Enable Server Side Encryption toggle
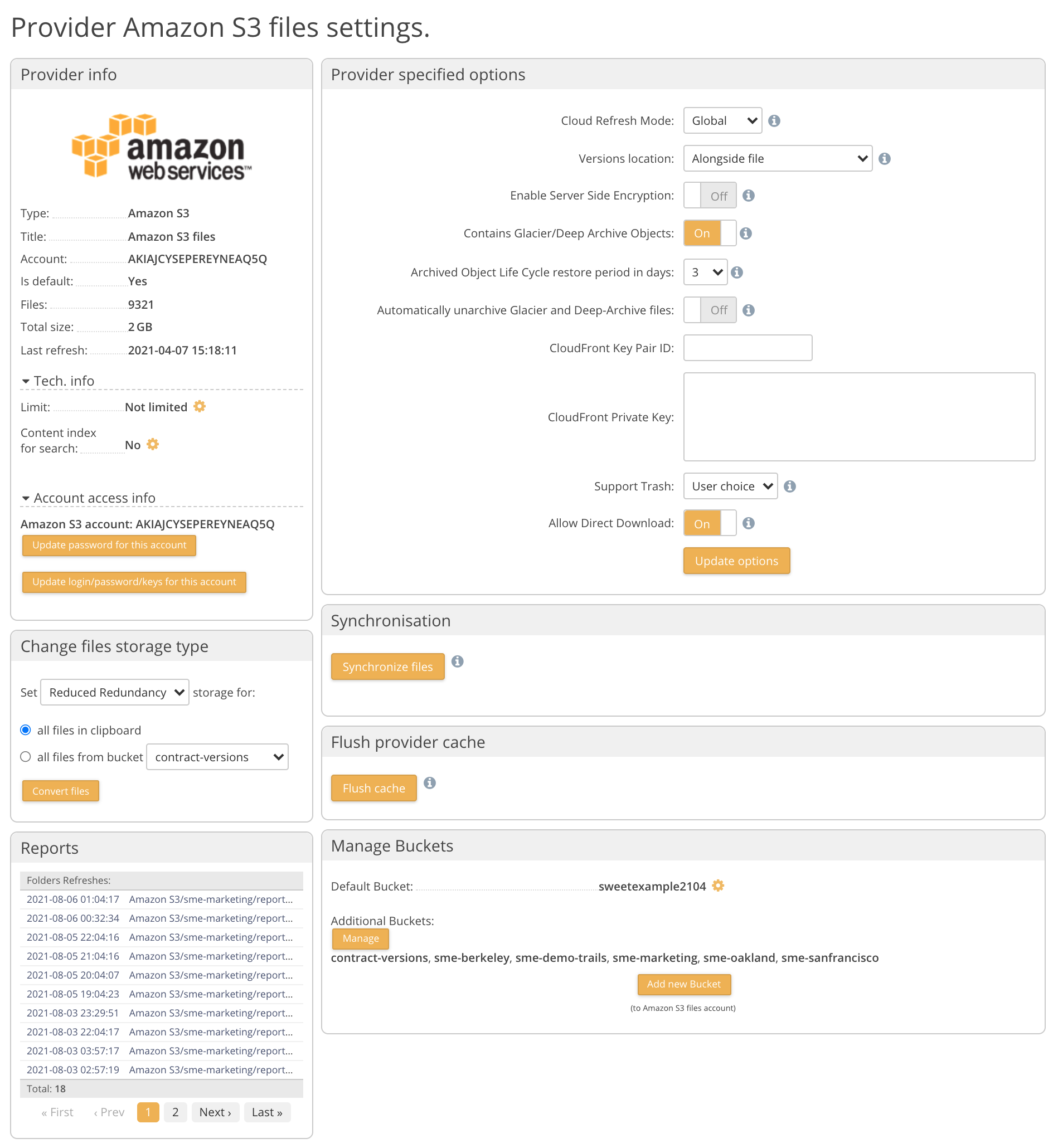Viewport: 1058px width, 1148px height. pyautogui.click(x=710, y=196)
